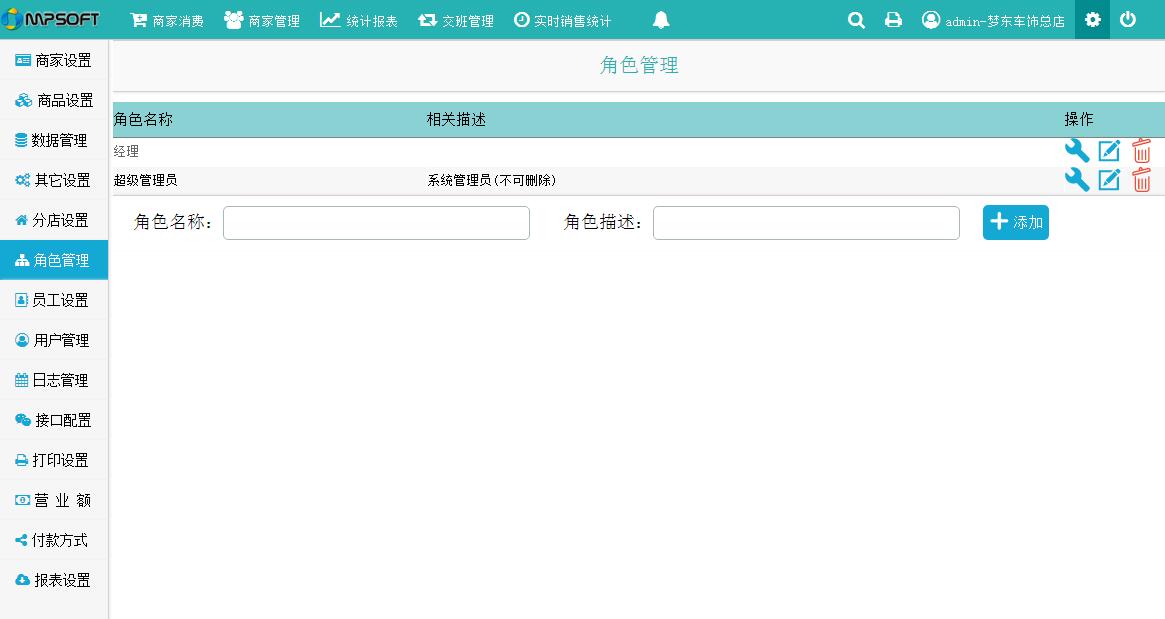This screenshot has width=1165, height=619.
Task: Open the notification bell
Action: click(x=661, y=20)
